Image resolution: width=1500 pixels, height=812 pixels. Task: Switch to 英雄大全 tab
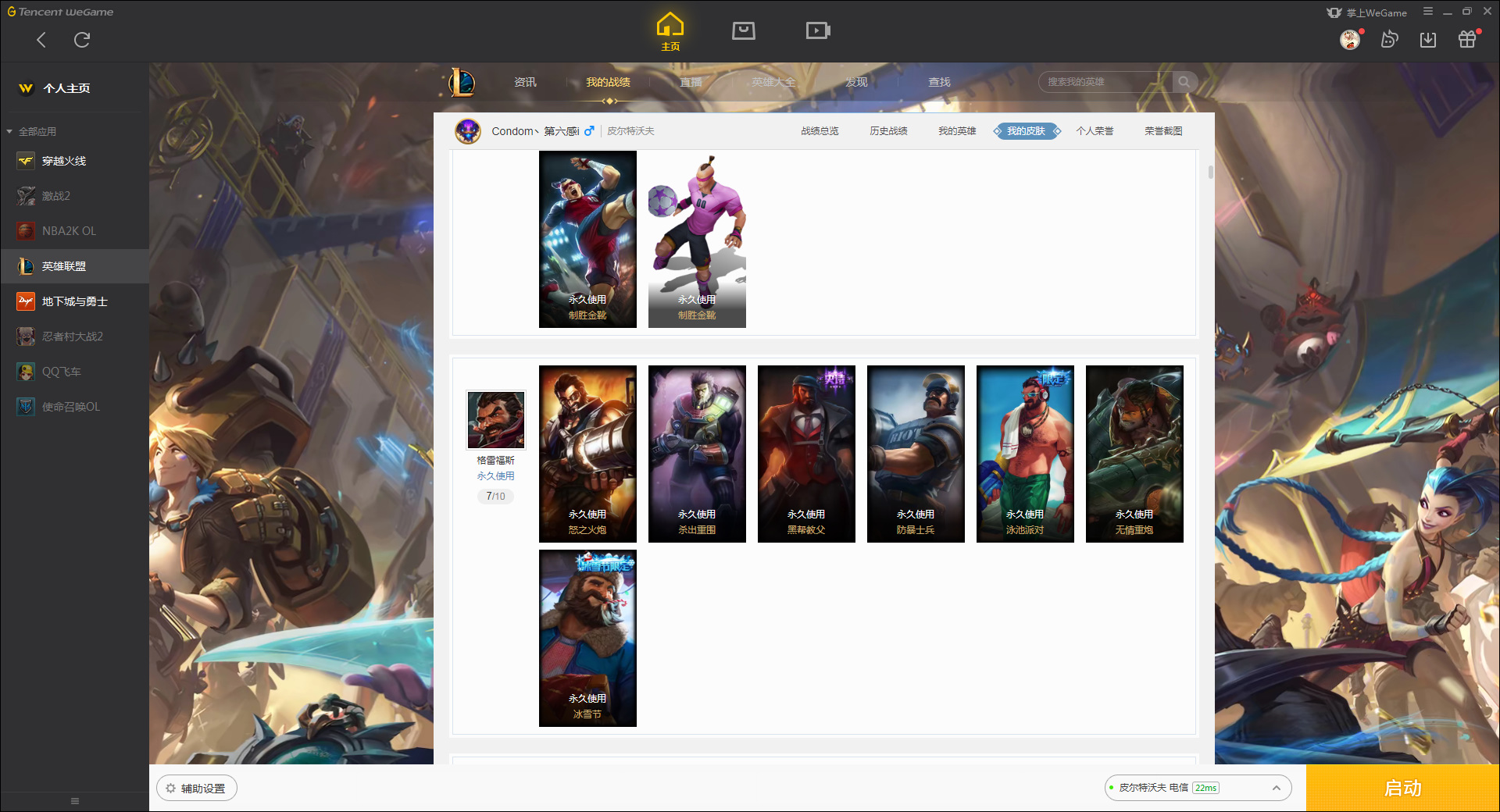coord(773,82)
